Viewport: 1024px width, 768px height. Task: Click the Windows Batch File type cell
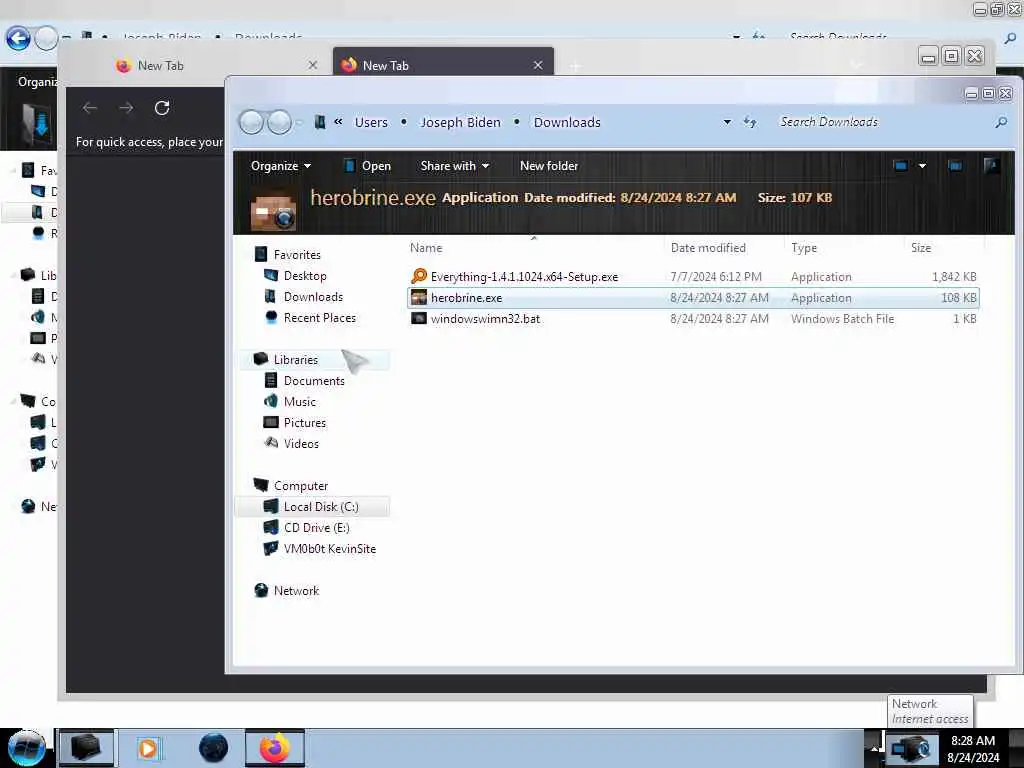point(842,319)
